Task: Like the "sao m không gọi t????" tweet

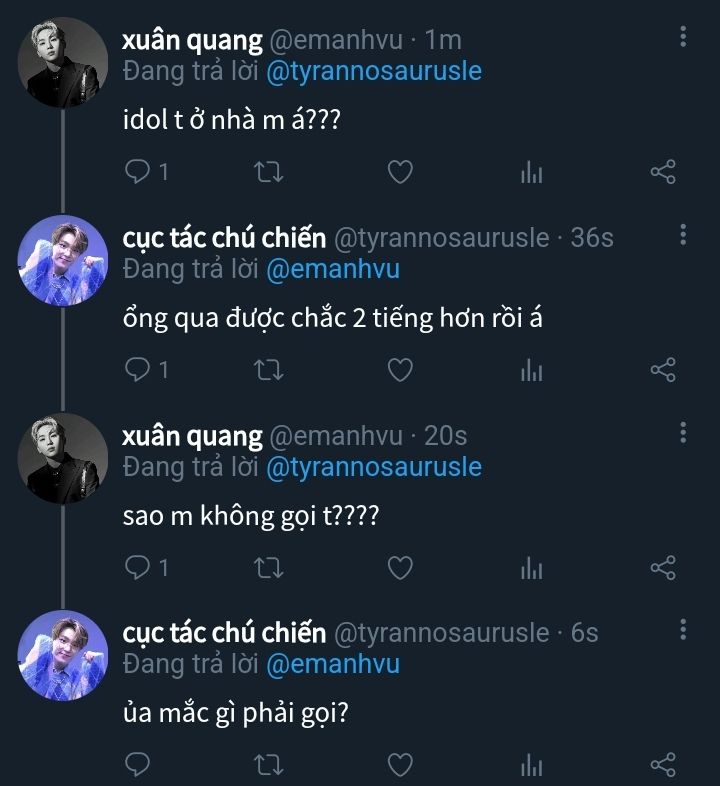Action: (400, 568)
